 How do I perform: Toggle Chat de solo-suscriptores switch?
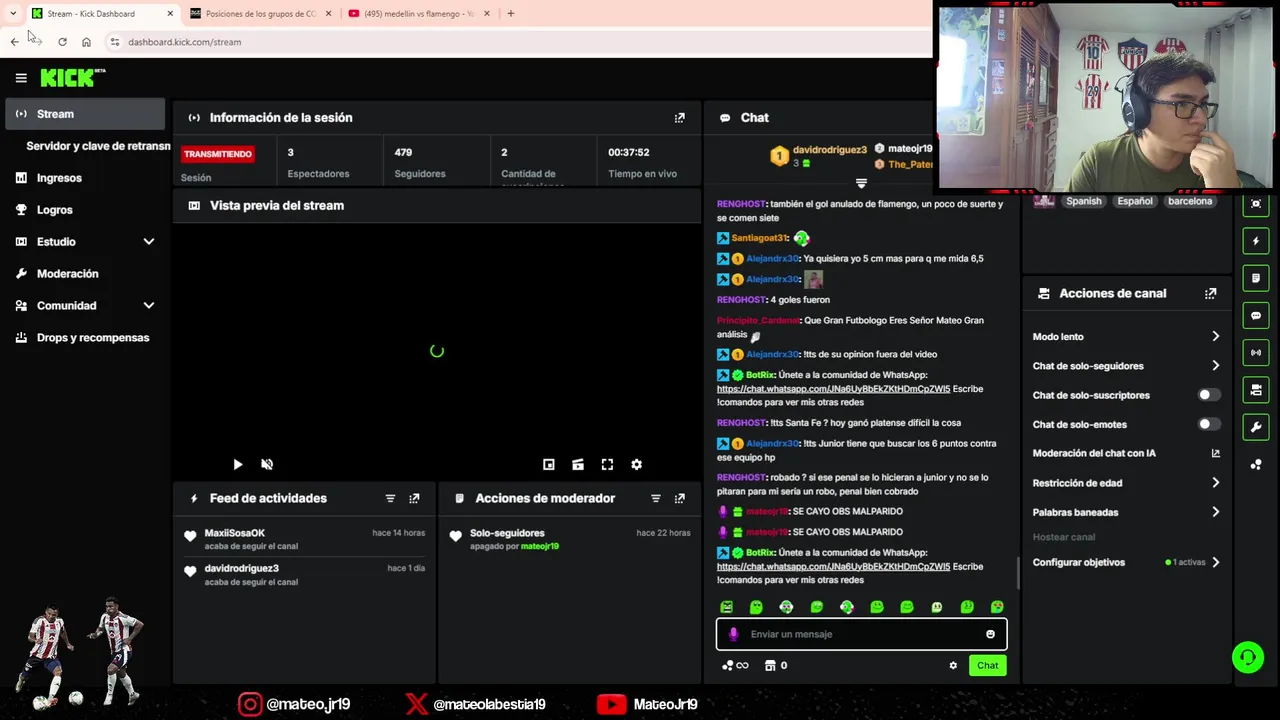[1209, 395]
